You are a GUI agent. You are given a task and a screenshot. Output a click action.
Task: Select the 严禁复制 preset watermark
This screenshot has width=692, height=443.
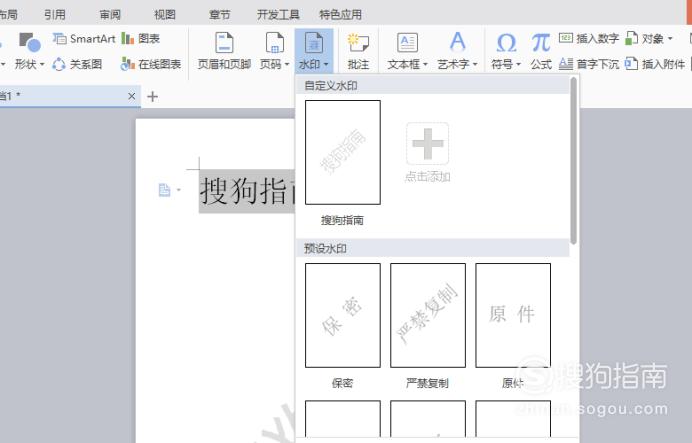[x=428, y=315]
